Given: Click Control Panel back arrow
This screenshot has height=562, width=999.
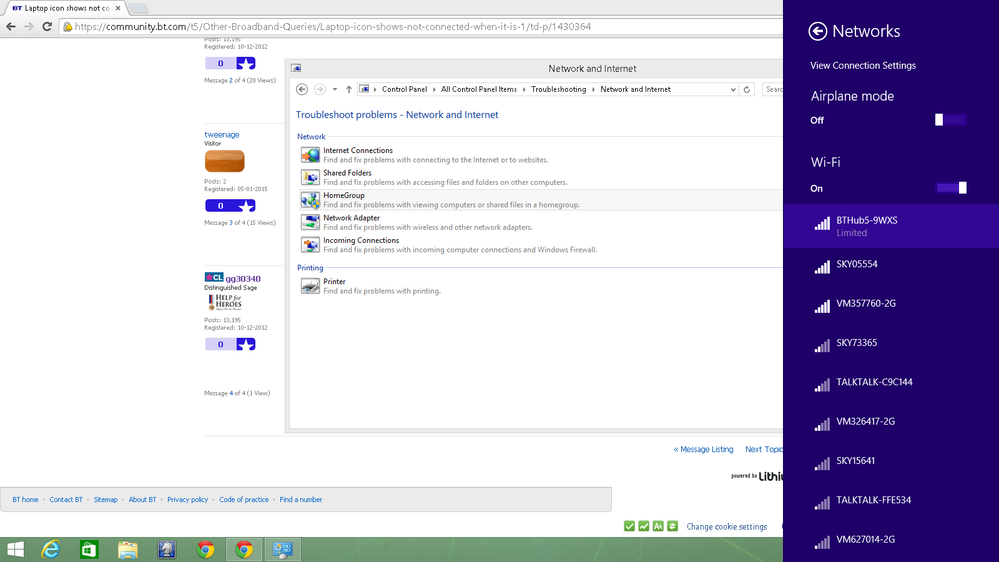Looking at the screenshot, I should click(302, 89).
